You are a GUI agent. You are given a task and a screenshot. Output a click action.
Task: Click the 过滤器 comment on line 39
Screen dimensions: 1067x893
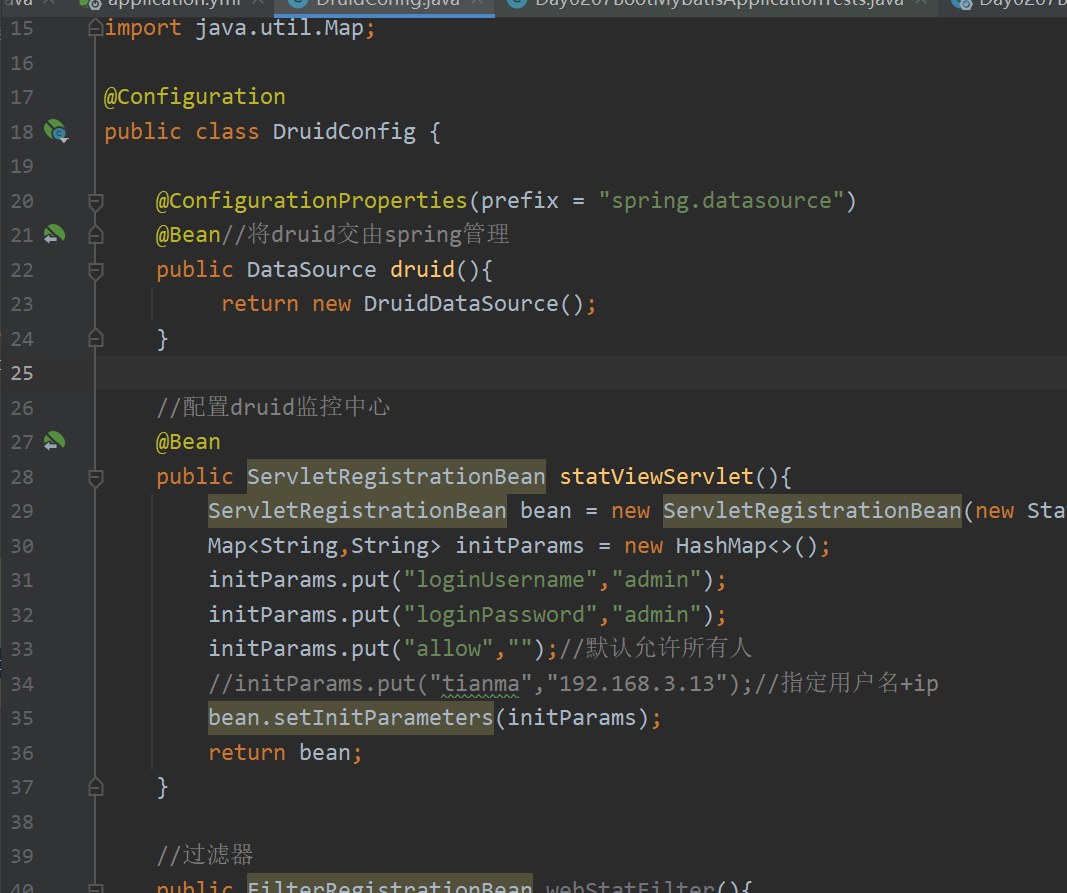point(205,855)
